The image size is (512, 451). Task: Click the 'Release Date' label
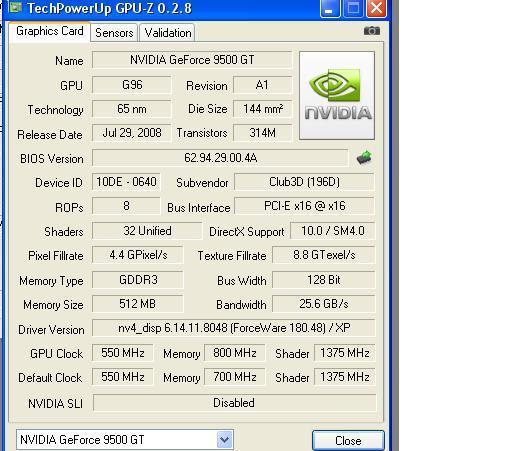point(50,135)
